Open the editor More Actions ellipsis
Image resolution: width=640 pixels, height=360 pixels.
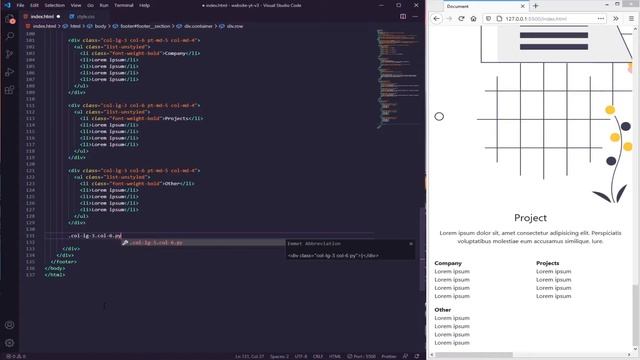(x=415, y=16)
